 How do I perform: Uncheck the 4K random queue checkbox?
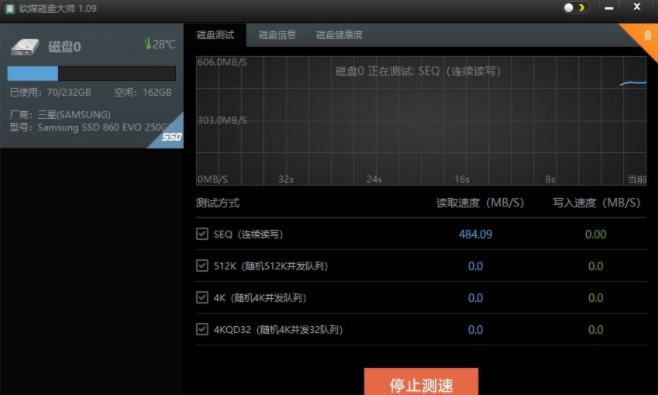pyautogui.click(x=202, y=298)
